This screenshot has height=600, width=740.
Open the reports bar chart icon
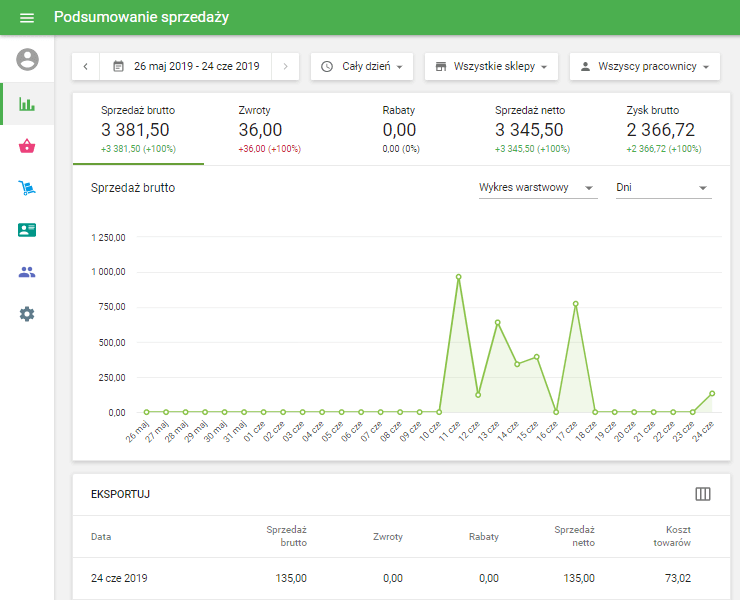pyautogui.click(x=27, y=104)
